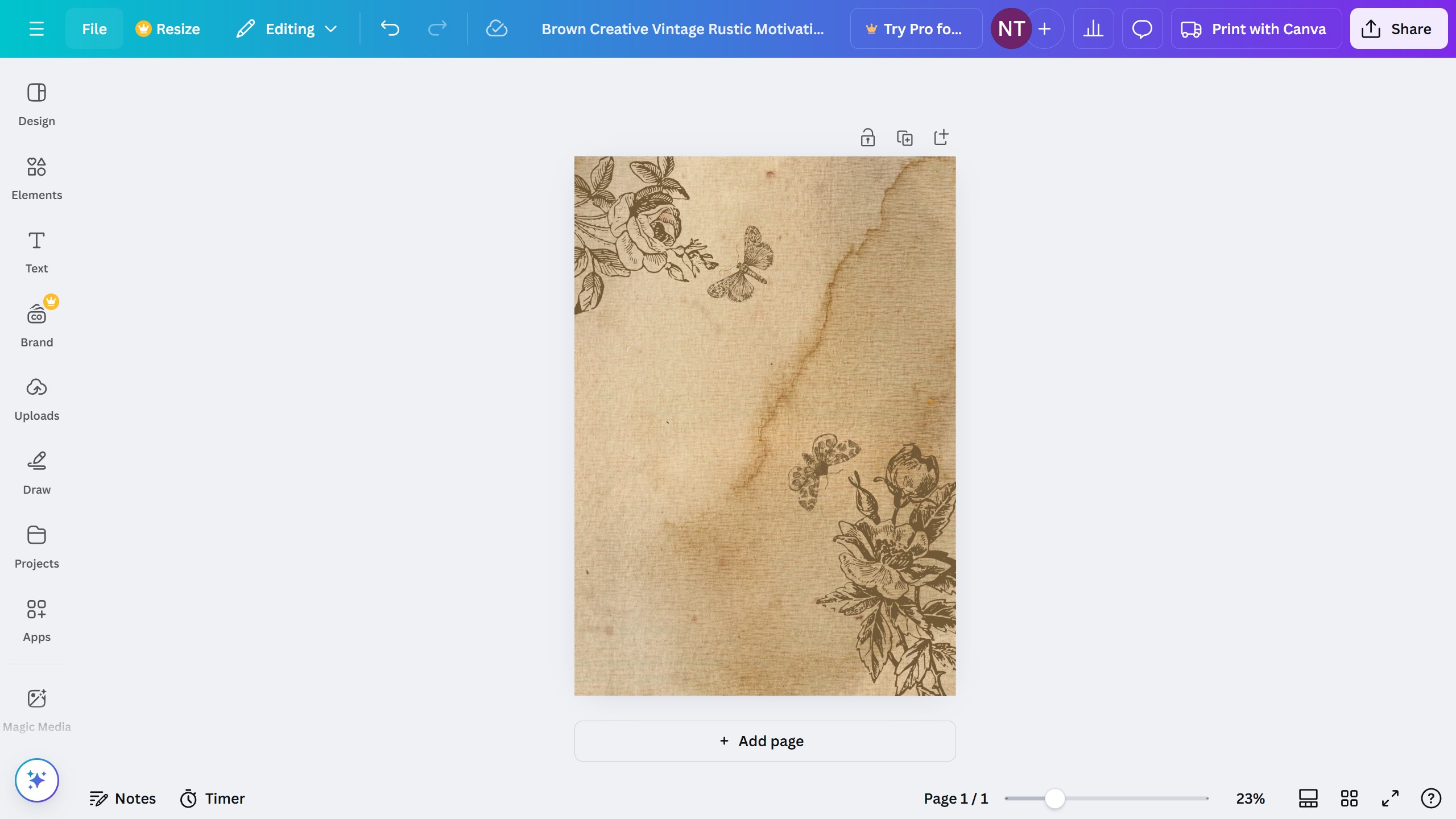1456x819 pixels.
Task: Open the Uploads panel
Action: 36,398
